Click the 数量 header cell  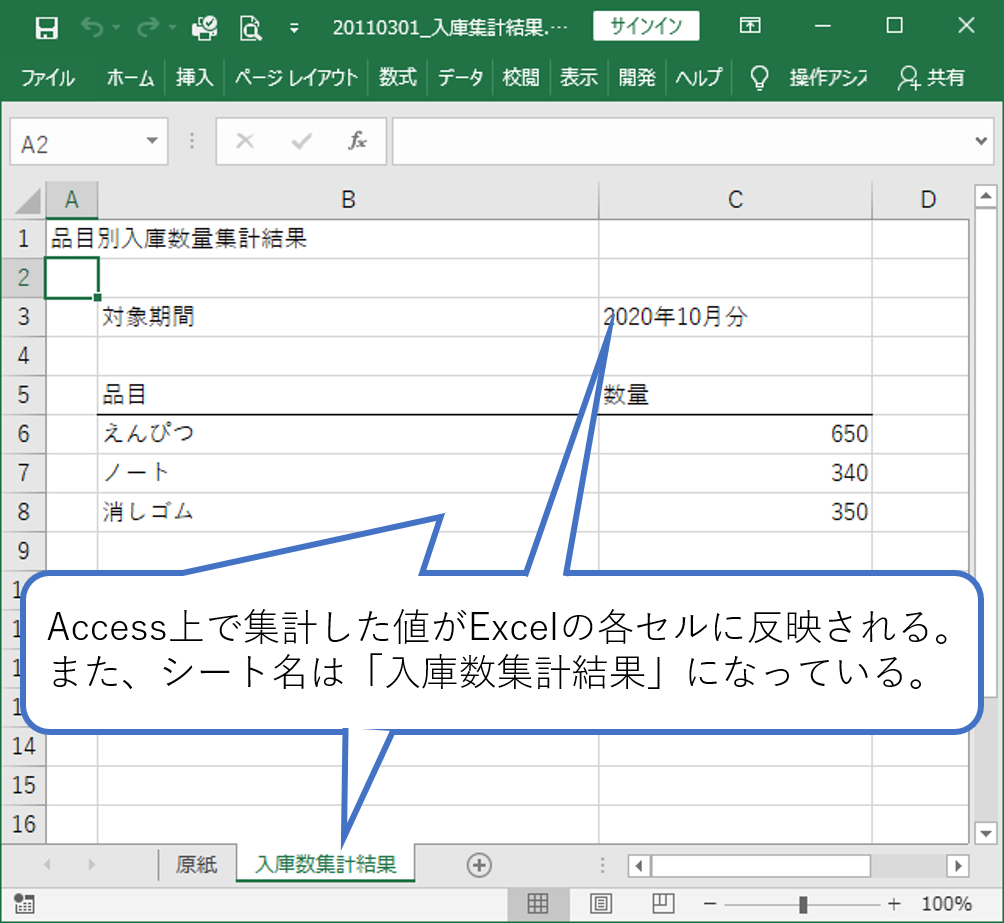tap(735, 395)
